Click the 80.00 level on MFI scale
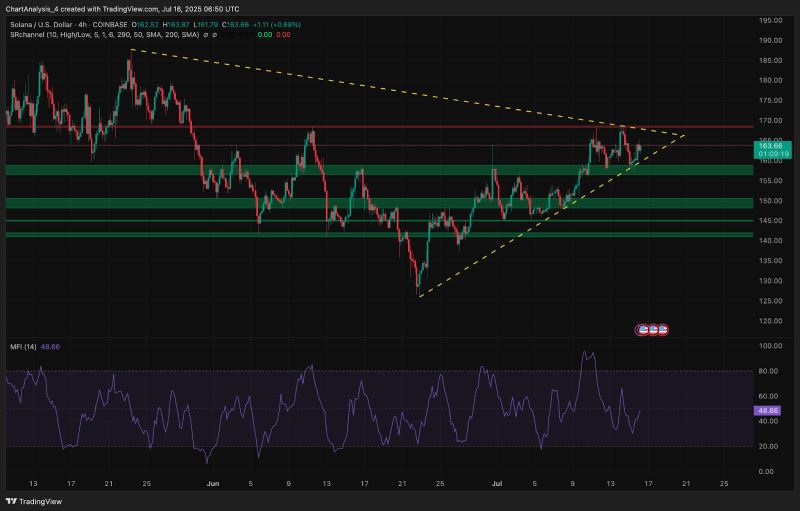The width and height of the screenshot is (800, 511). [769, 371]
